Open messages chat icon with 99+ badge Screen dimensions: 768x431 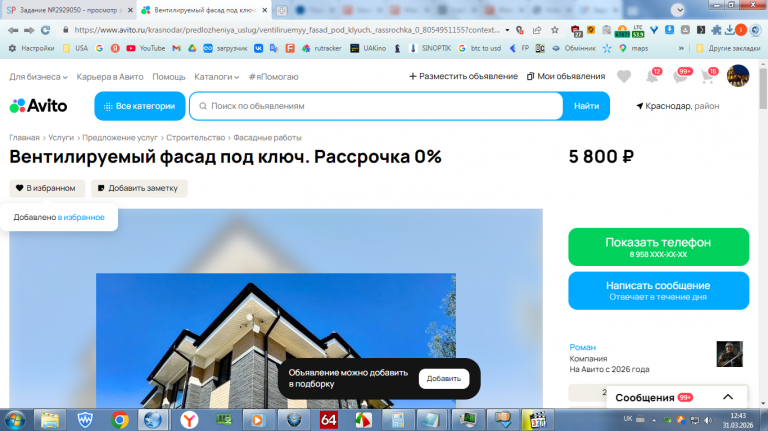click(x=682, y=76)
